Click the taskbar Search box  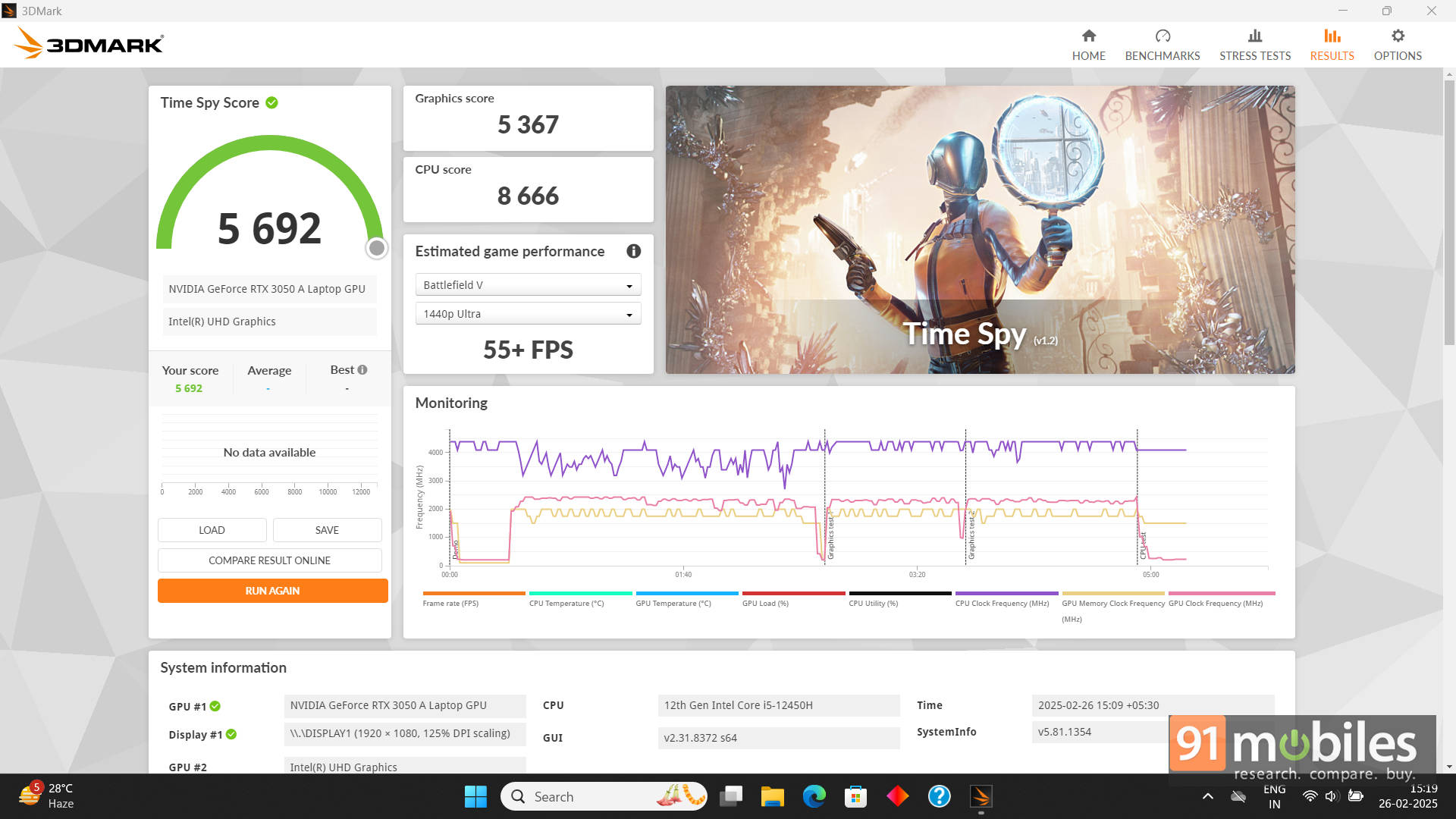pos(604,796)
